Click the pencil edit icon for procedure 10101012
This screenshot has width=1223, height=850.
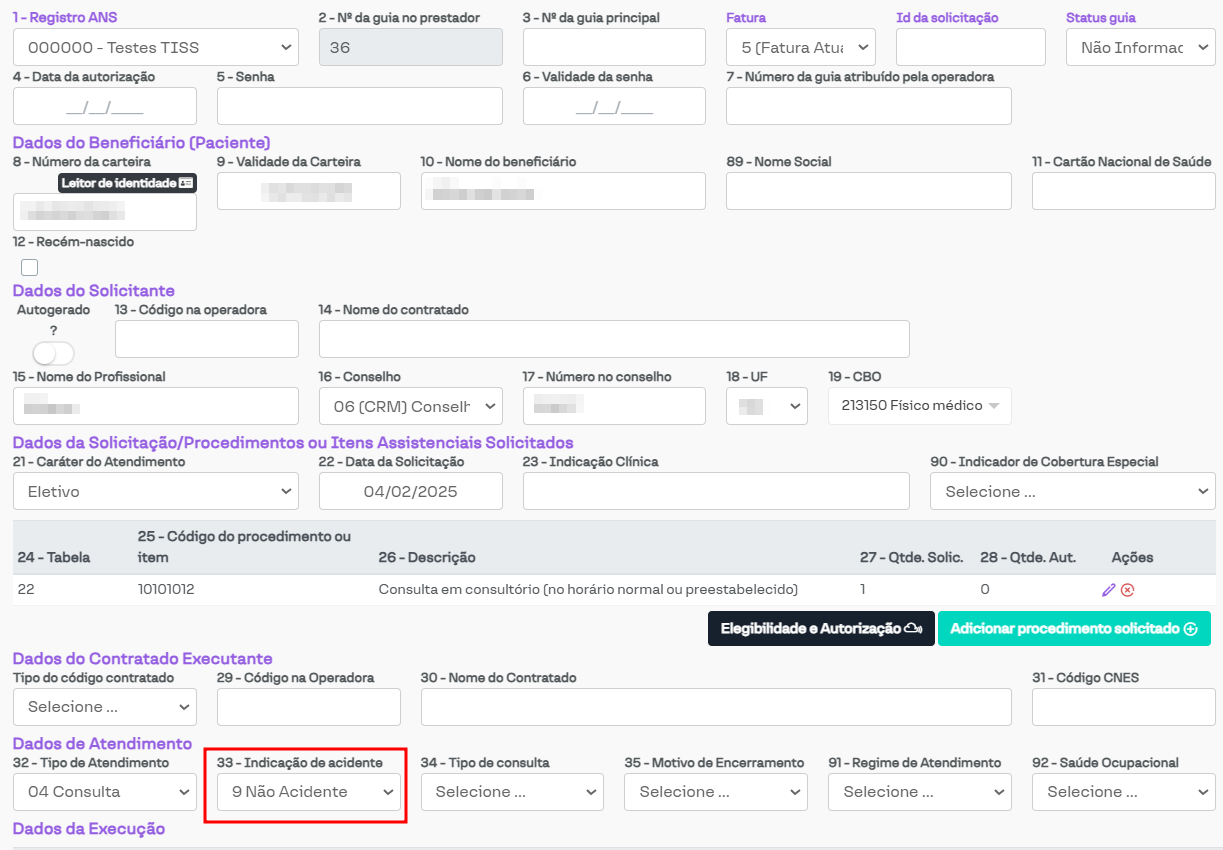[1108, 590]
